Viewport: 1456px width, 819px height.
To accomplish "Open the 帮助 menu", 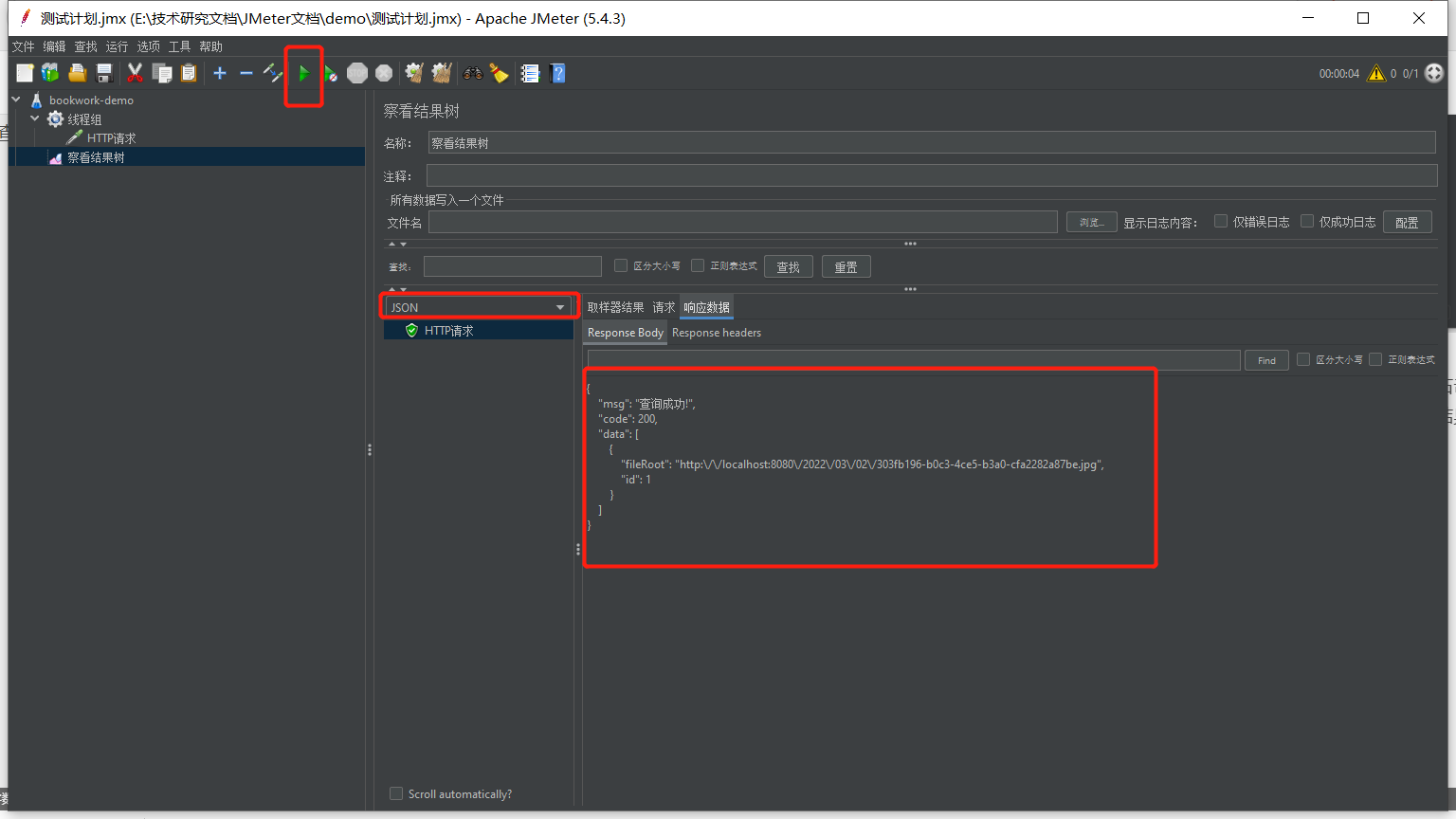I will pos(210,46).
